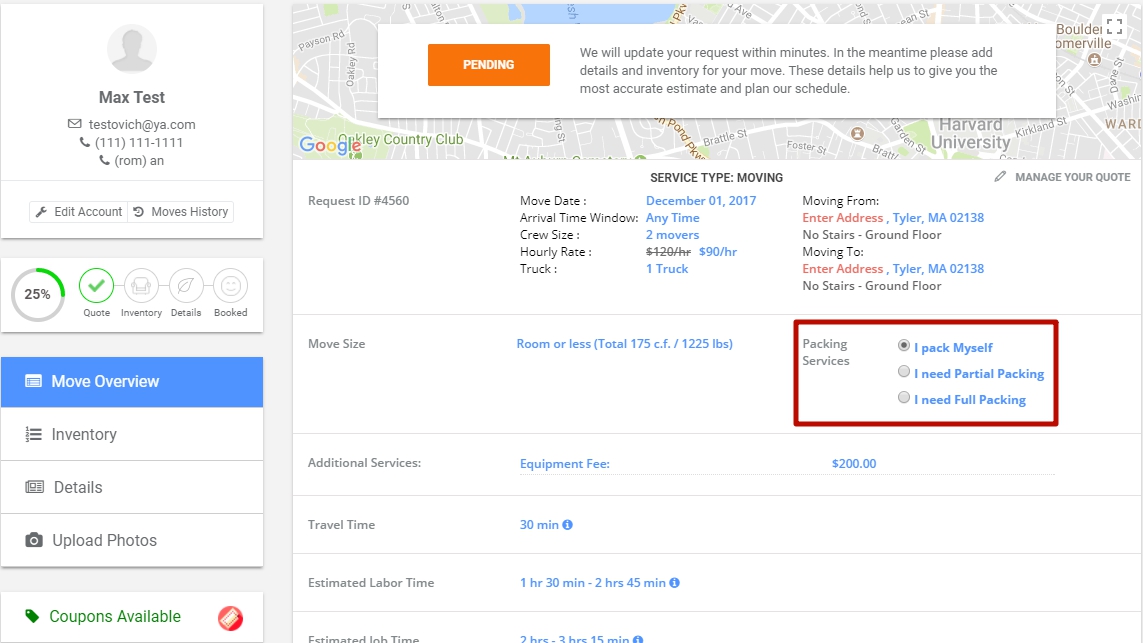Click the 1 hr 30 min - 2 hrs 45 min value
Screen dimensions: 1143x643
tap(593, 582)
